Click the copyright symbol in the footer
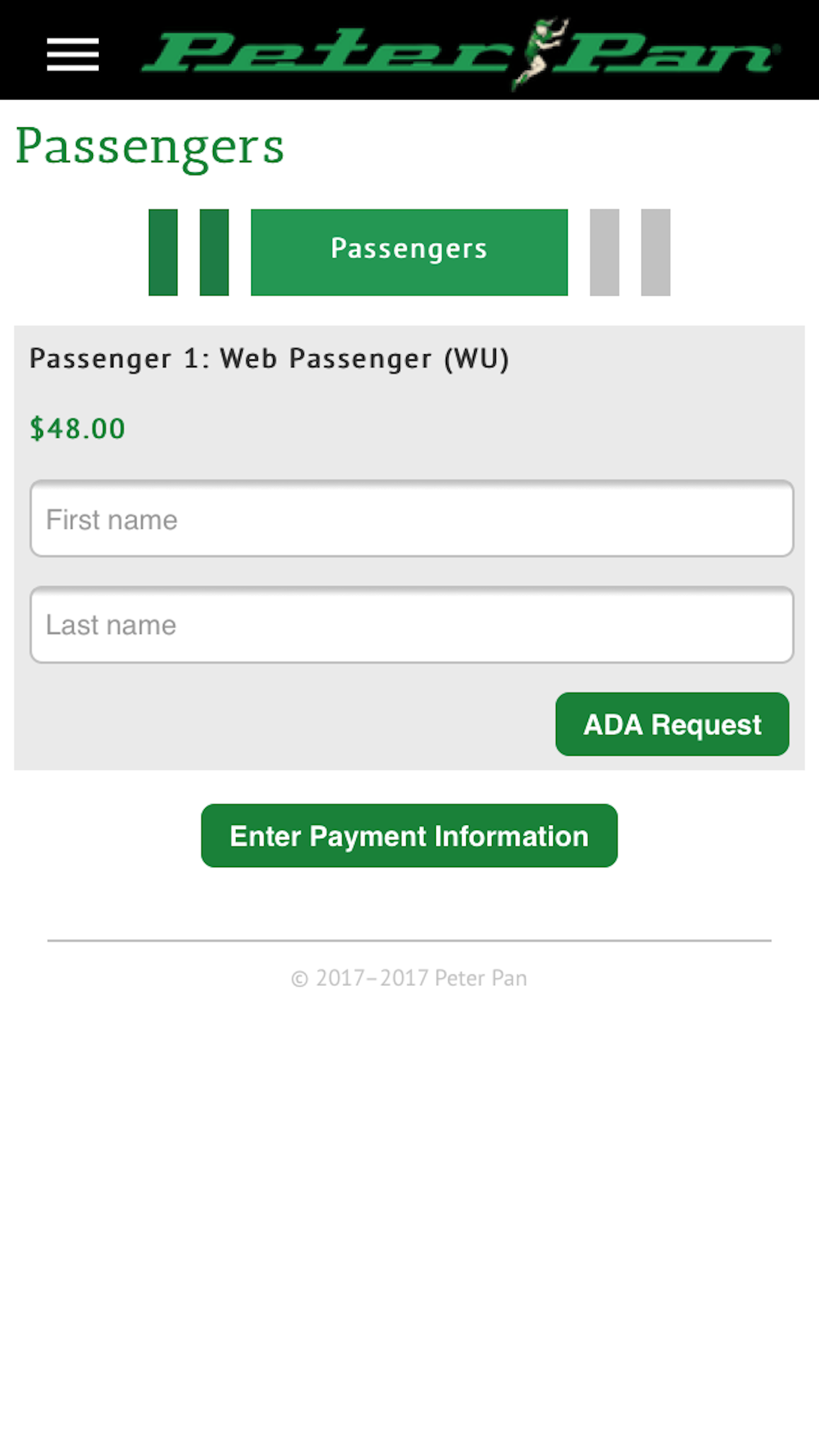 pos(299,979)
